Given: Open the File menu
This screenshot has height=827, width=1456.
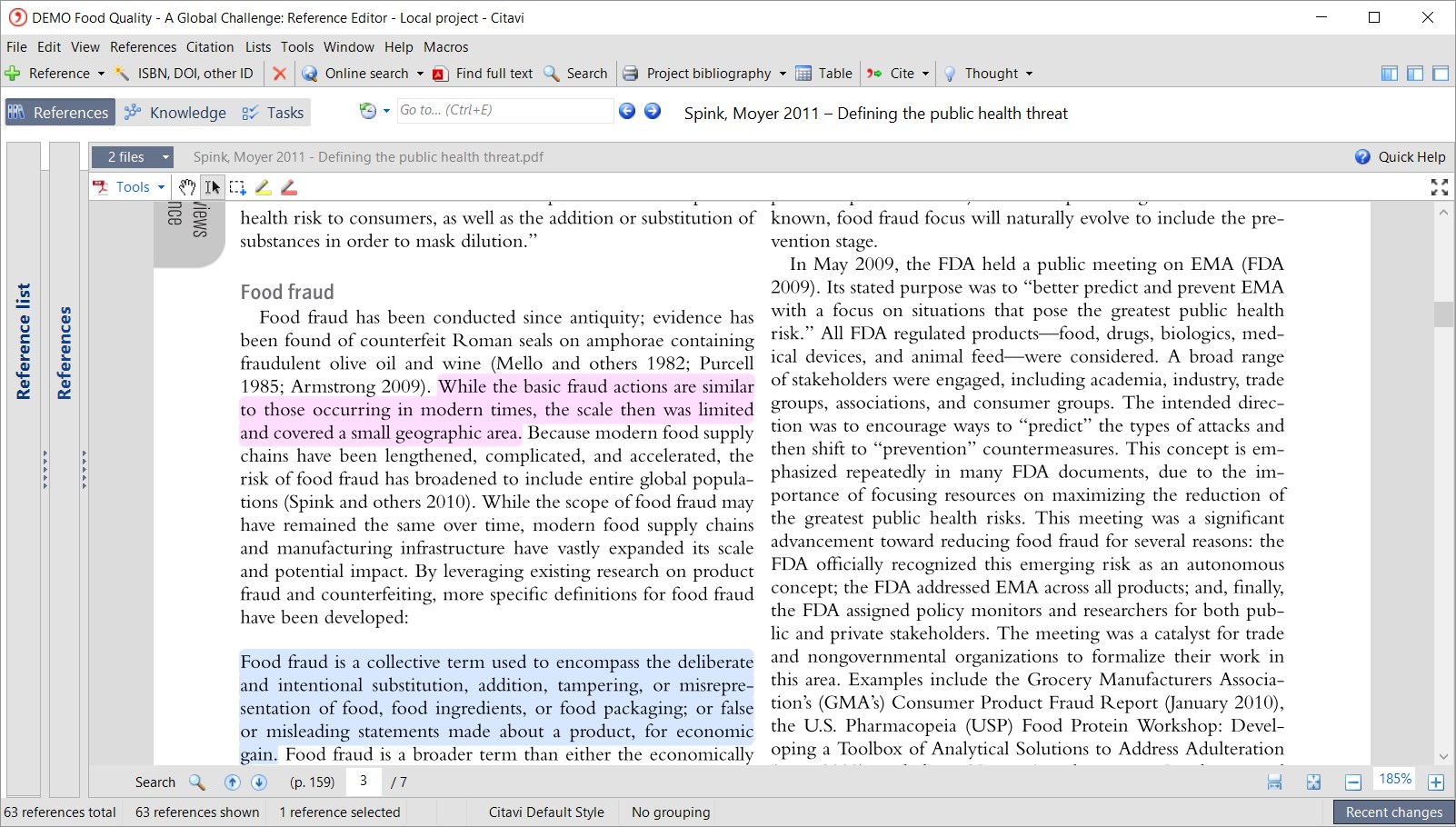Looking at the screenshot, I should (x=16, y=47).
